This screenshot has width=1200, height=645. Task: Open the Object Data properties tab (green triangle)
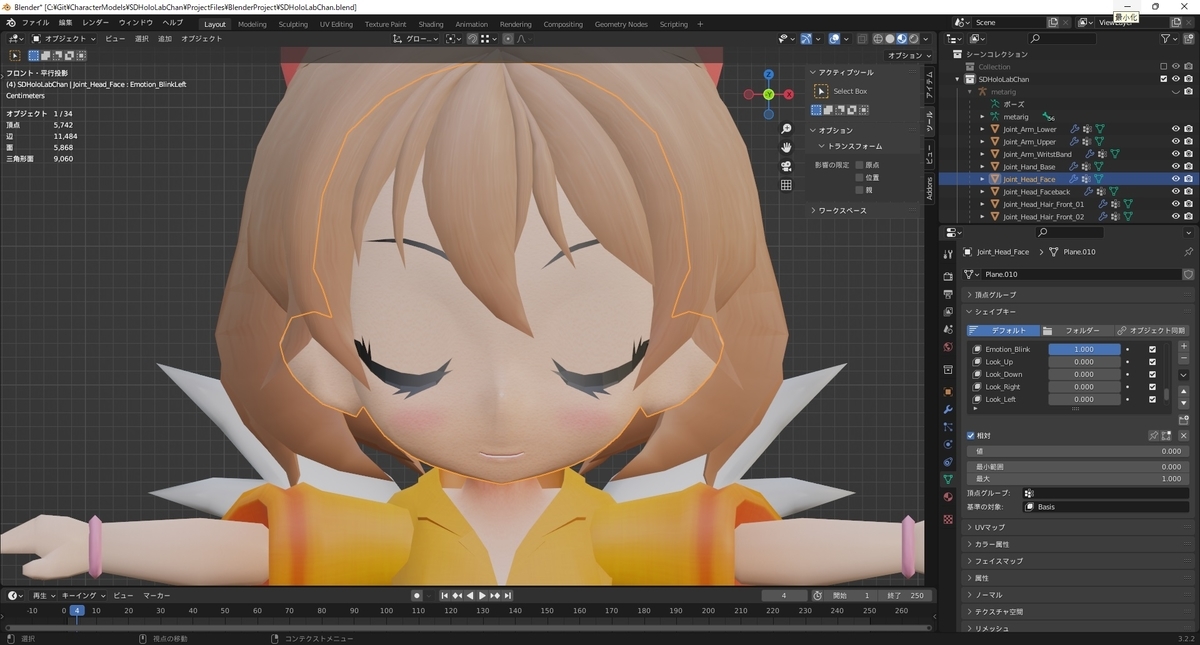click(x=948, y=479)
